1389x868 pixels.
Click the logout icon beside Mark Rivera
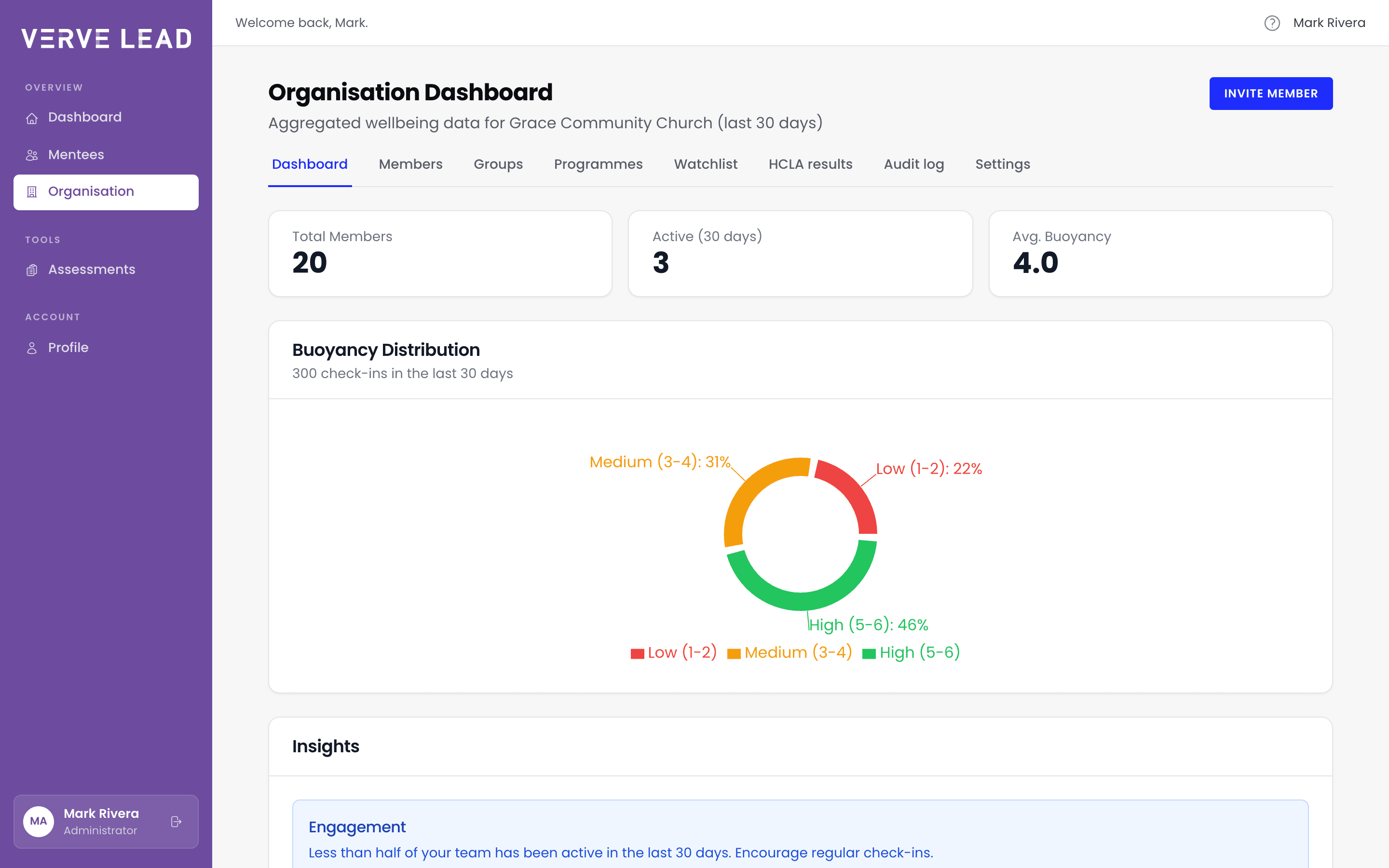coord(176,822)
